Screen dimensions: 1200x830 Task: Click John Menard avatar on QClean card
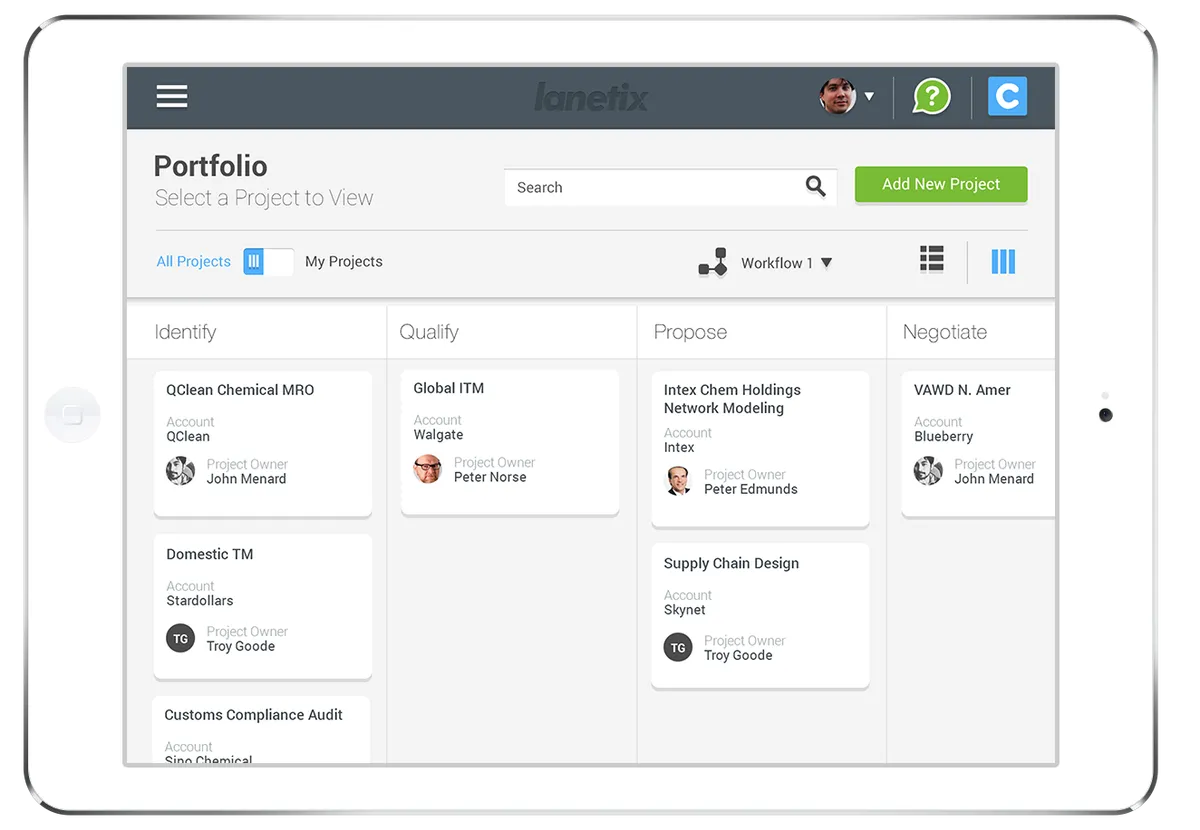tap(180, 471)
